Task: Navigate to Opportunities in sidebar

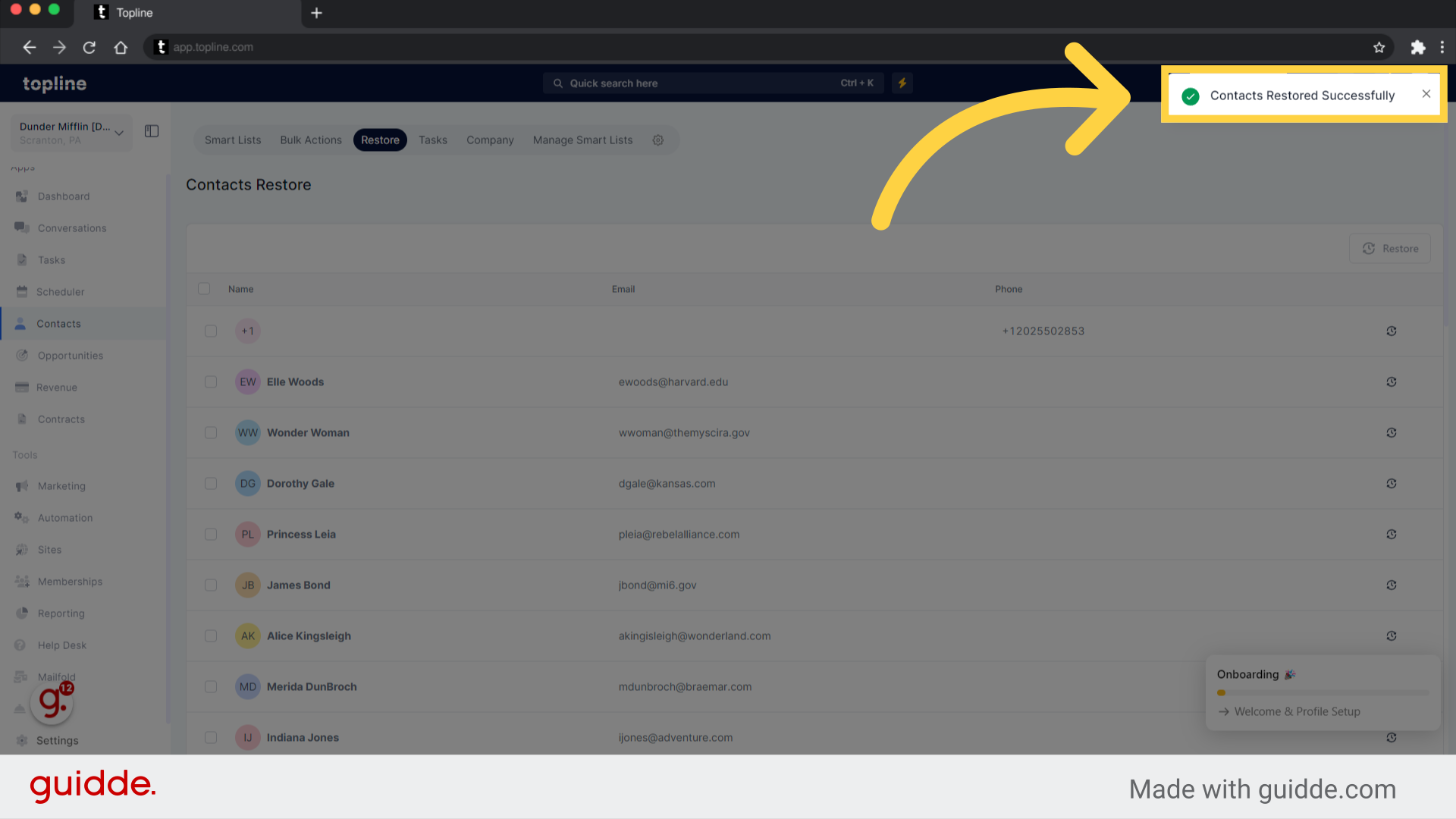Action: (x=70, y=355)
